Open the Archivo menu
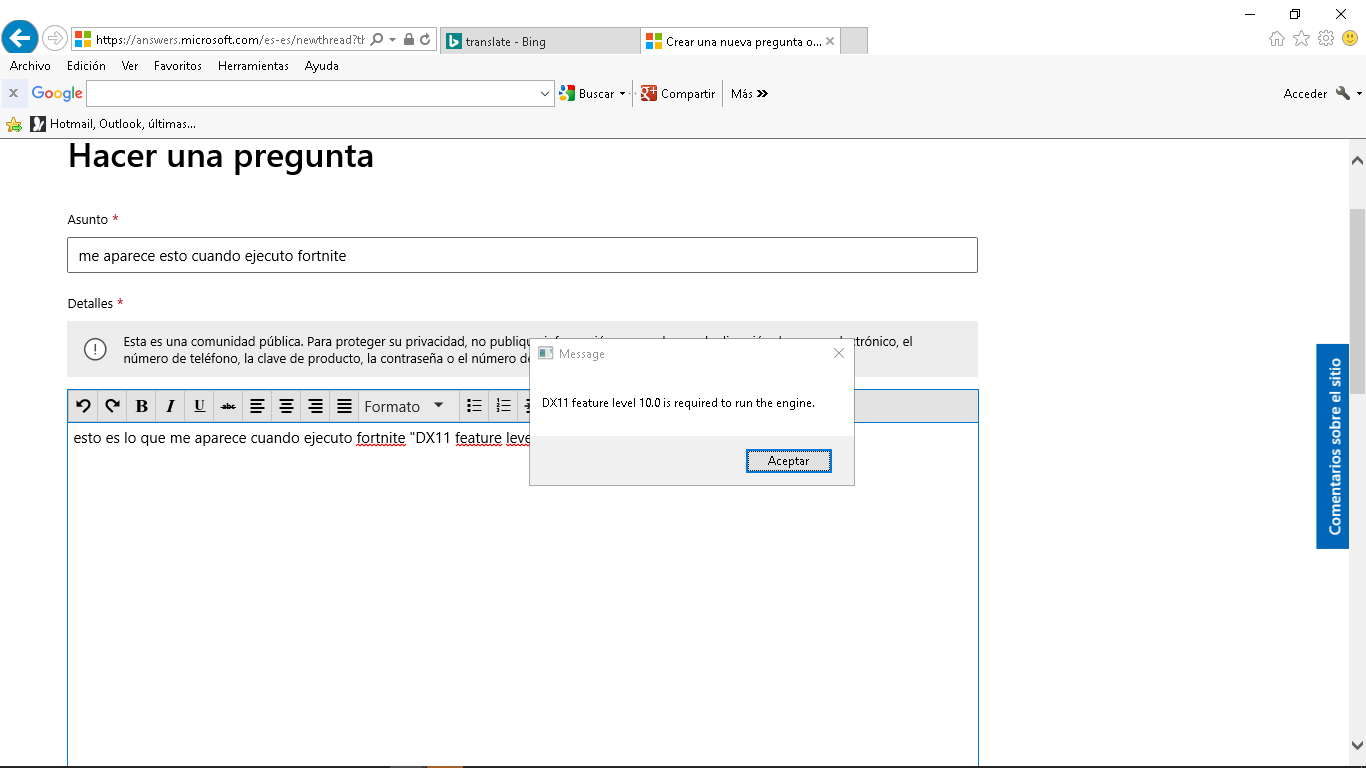 pyautogui.click(x=30, y=66)
